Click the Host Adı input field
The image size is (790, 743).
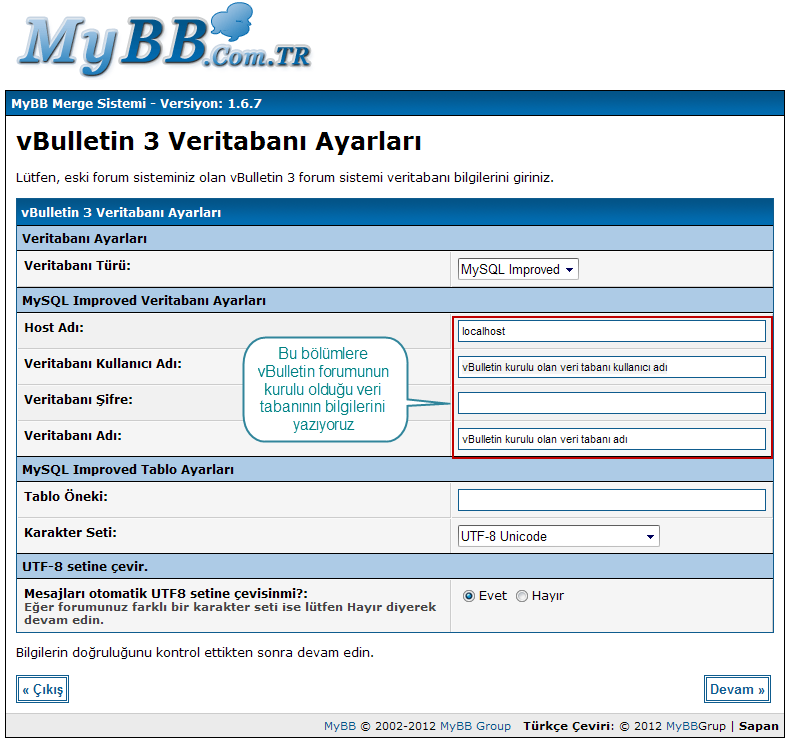[x=612, y=331]
